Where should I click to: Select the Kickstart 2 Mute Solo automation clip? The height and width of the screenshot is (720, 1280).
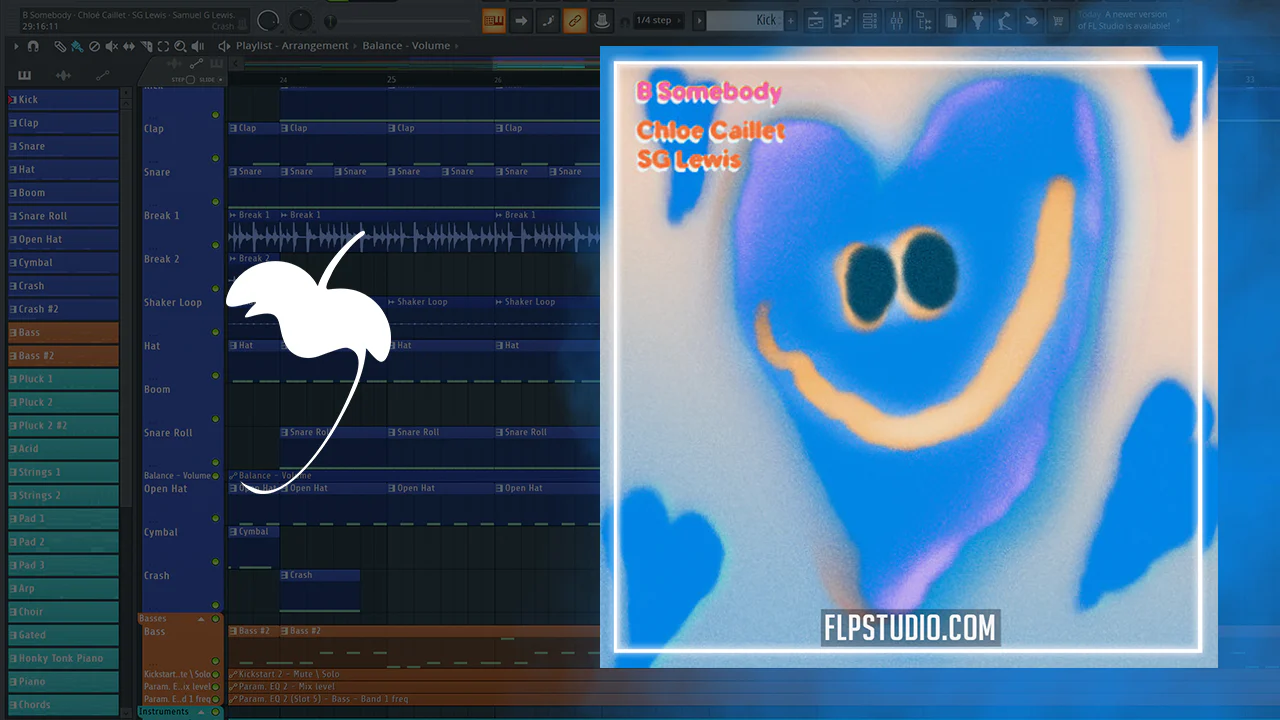[x=414, y=675]
